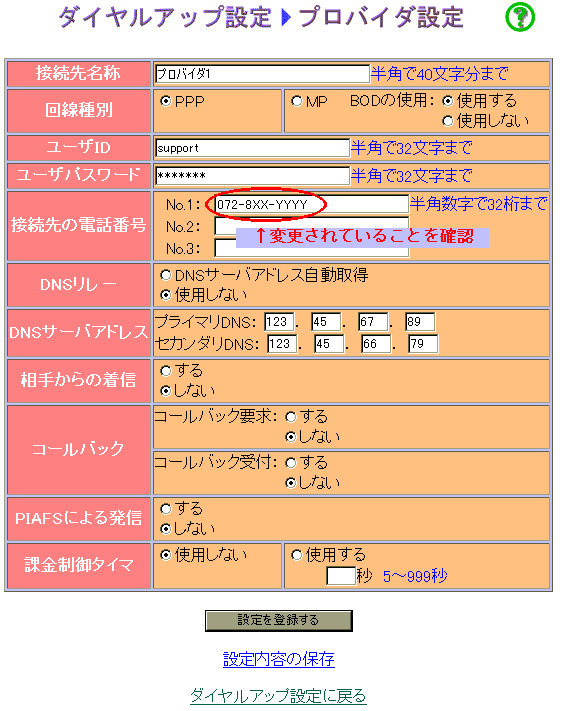Enable 課金制御タイマ 使用する option
Image resolution: width=574 pixels, height=711 pixels.
coord(297,555)
